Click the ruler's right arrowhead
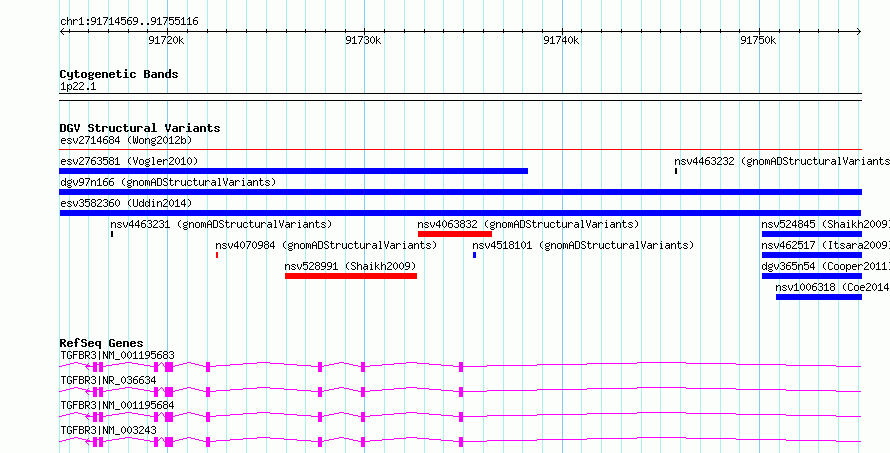The image size is (890, 453). point(859,32)
